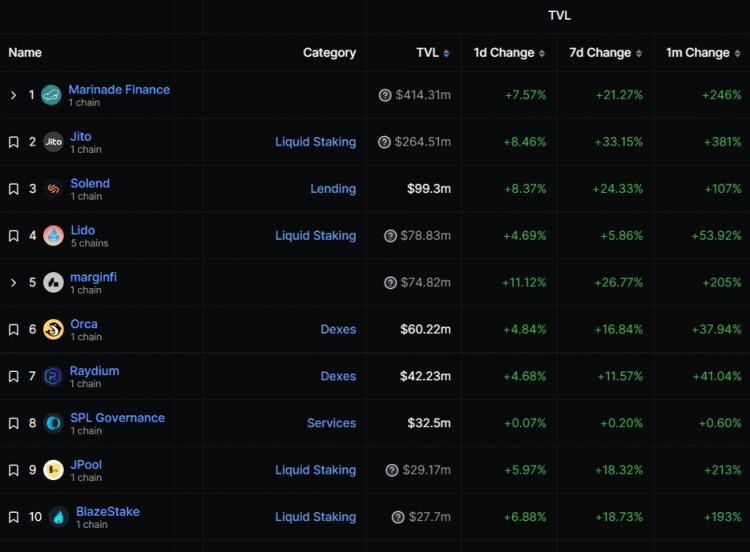Click the marginfi logo icon
This screenshot has width=750, height=552.
coord(53,282)
